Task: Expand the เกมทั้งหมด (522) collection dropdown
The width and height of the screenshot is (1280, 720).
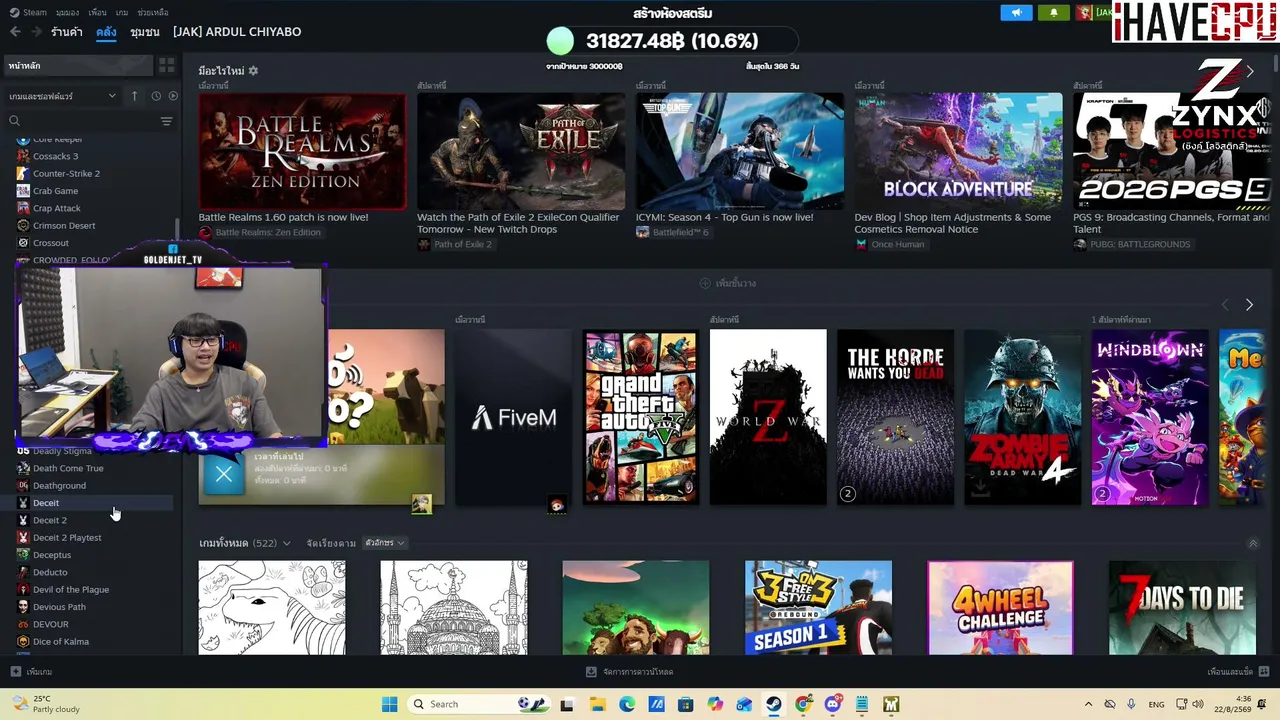Action: coord(245,543)
